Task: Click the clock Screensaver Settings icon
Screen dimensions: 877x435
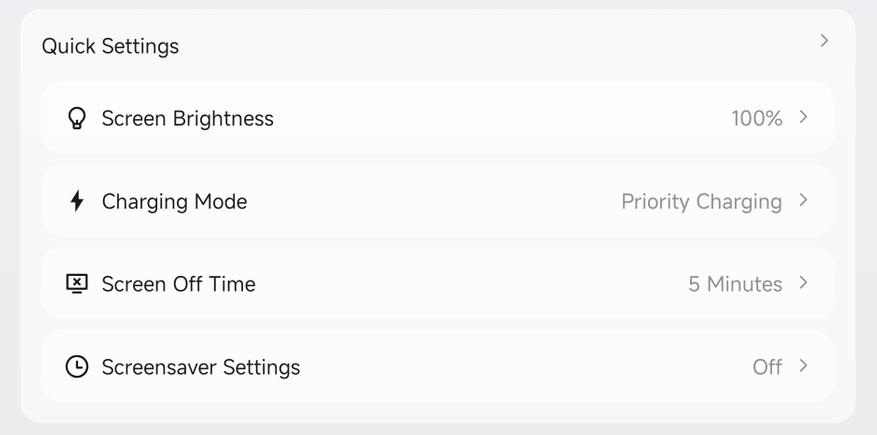Action: 77,367
